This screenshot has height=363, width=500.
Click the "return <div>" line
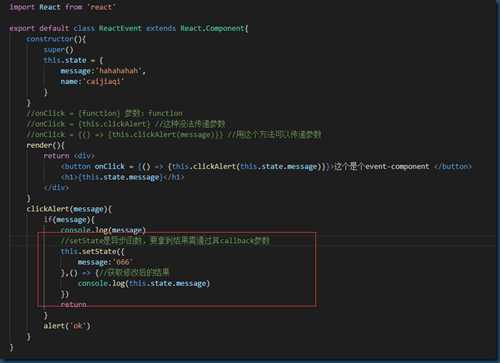[x=69, y=156]
